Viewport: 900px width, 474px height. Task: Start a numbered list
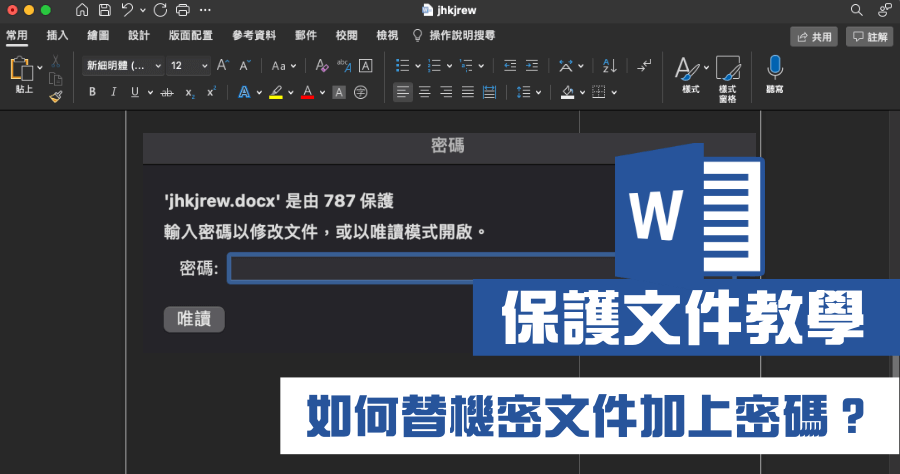point(435,66)
